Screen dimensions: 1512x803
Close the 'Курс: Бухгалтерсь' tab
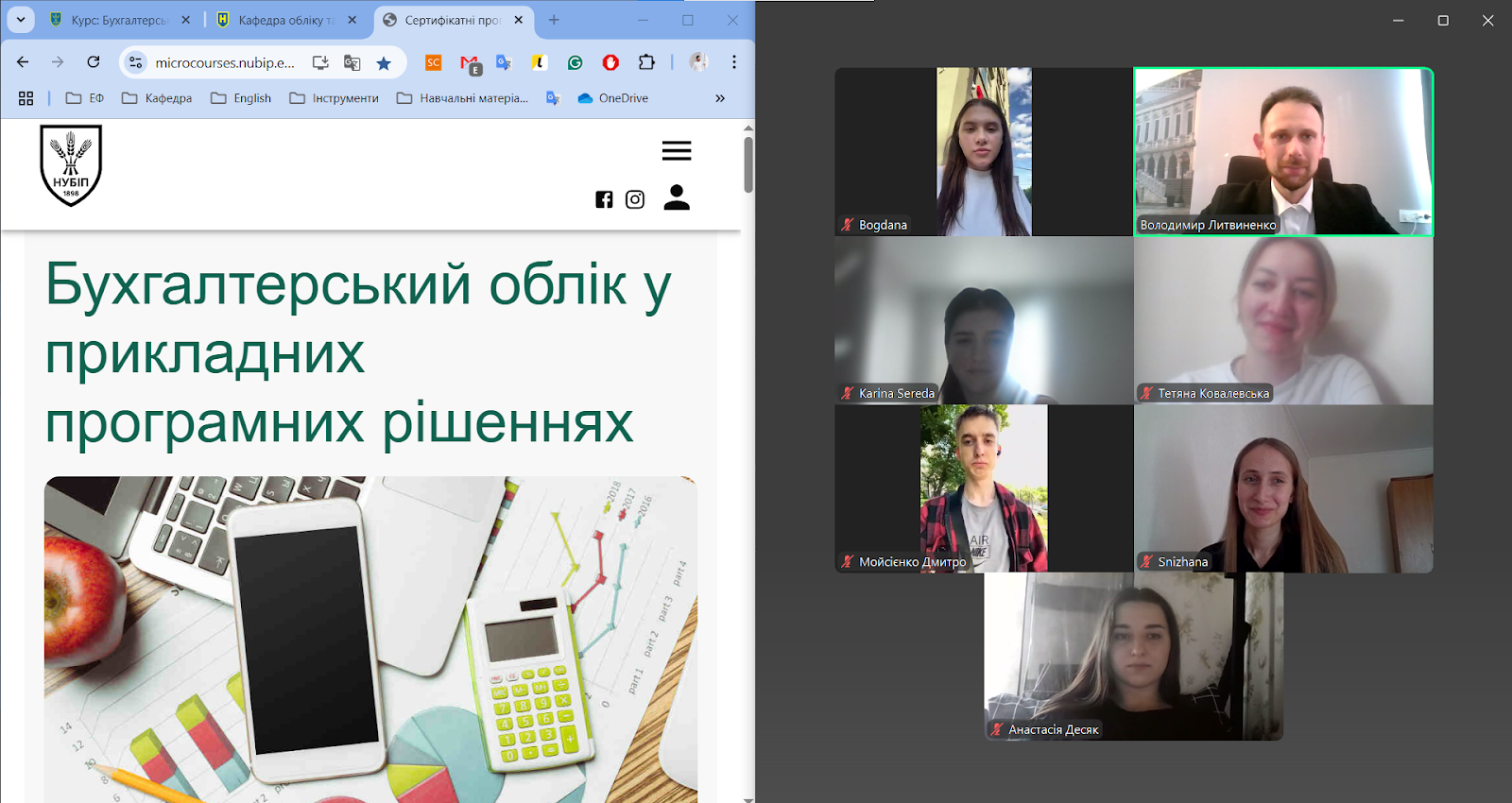pyautogui.click(x=186, y=20)
